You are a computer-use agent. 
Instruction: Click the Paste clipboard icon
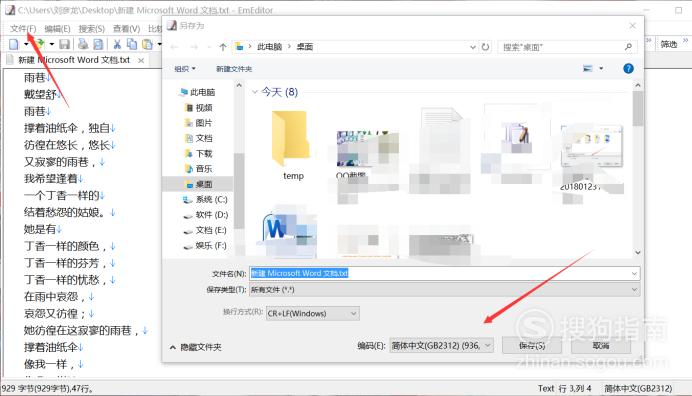click(147, 44)
